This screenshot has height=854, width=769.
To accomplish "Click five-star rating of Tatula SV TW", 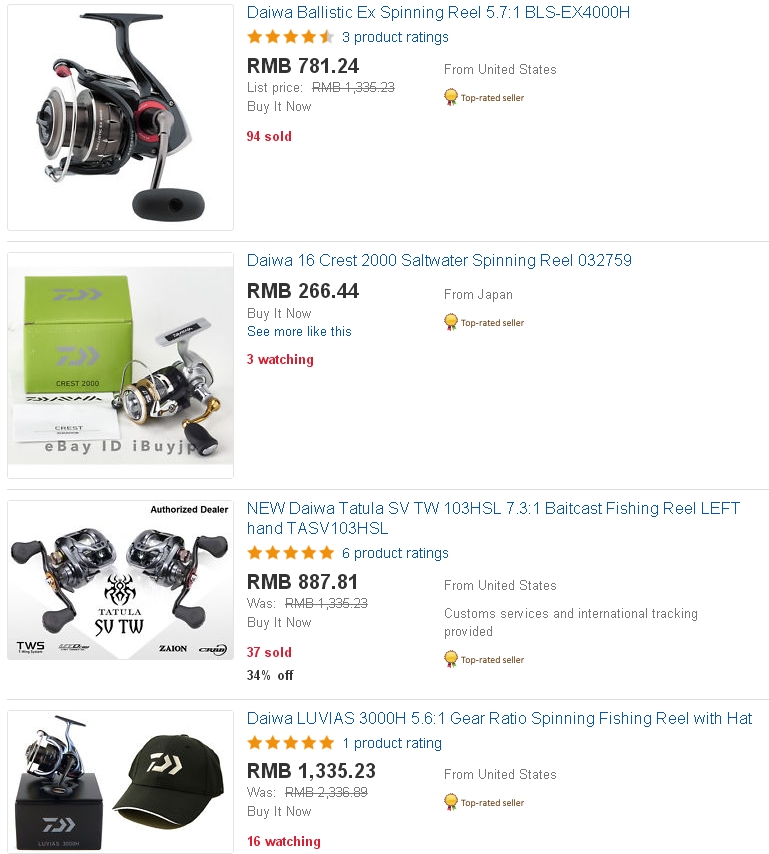I will click(x=291, y=553).
